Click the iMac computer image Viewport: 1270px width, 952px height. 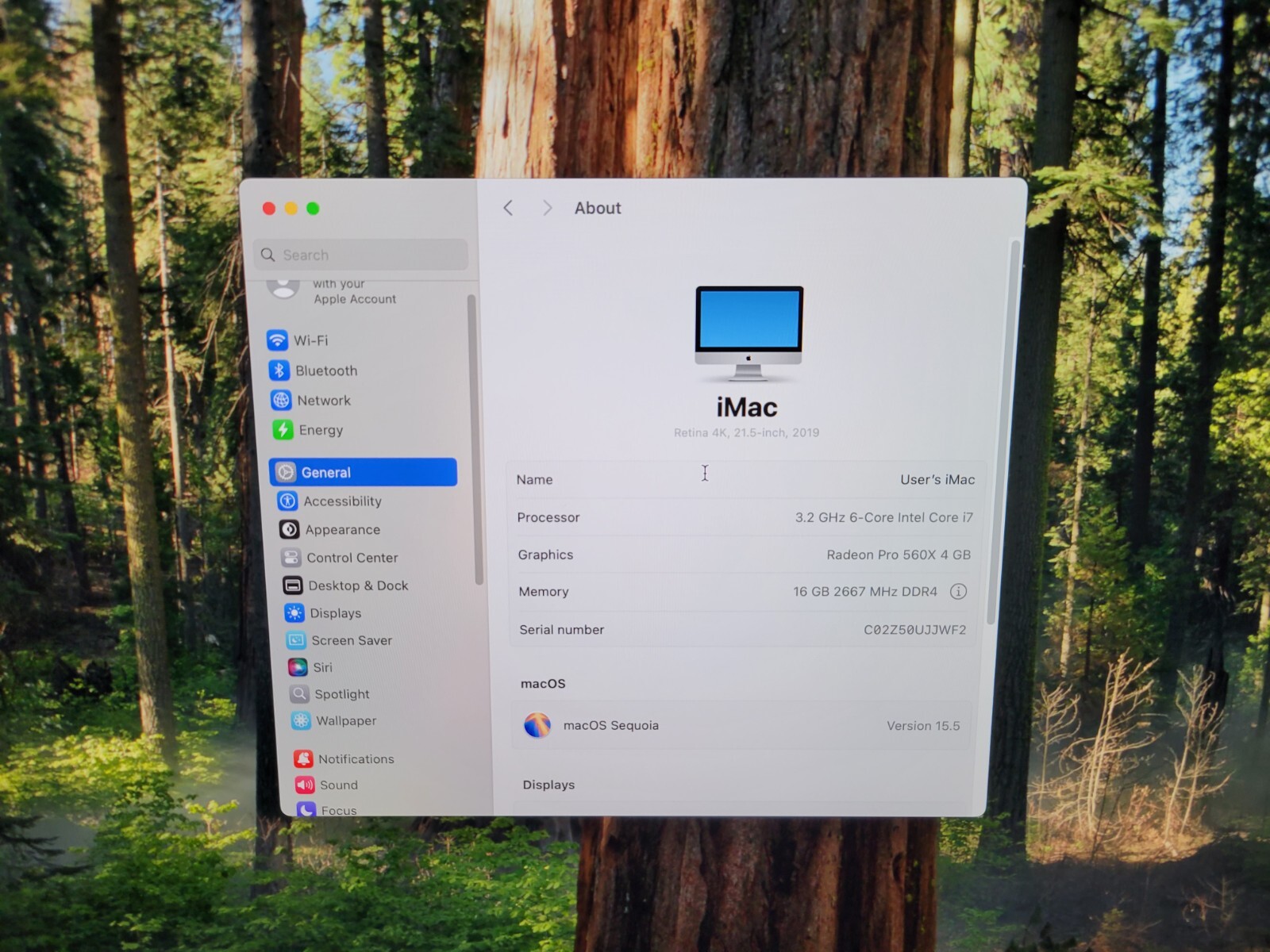click(x=749, y=334)
